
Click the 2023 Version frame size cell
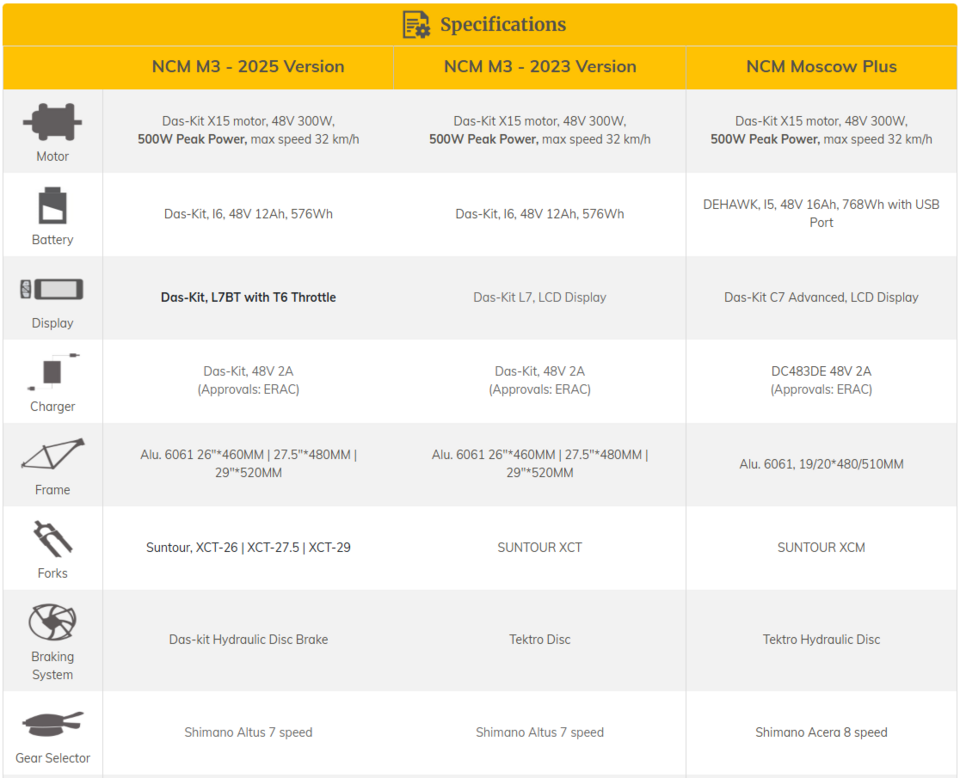click(540, 463)
